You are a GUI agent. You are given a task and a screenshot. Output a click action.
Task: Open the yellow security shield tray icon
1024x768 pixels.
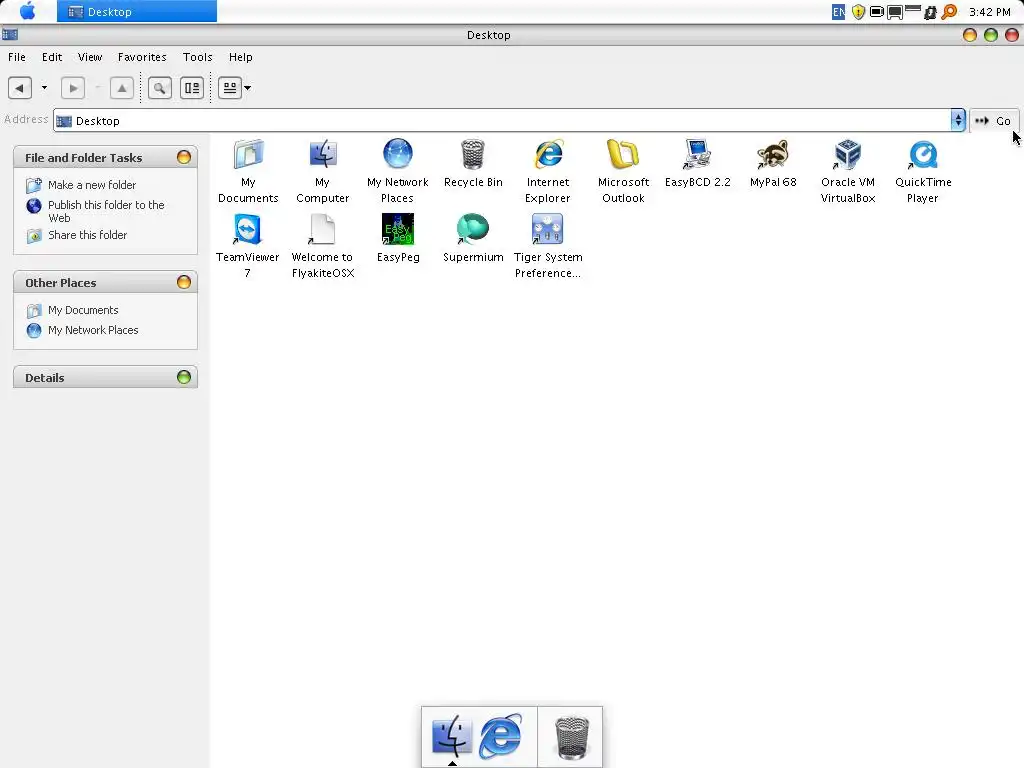pyautogui.click(x=858, y=12)
